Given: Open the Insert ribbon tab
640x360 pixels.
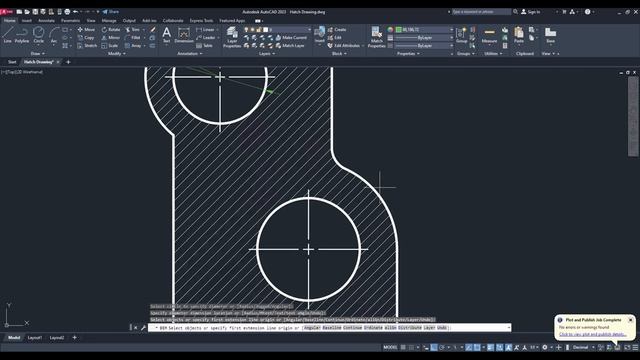Looking at the screenshot, I should [27, 20].
